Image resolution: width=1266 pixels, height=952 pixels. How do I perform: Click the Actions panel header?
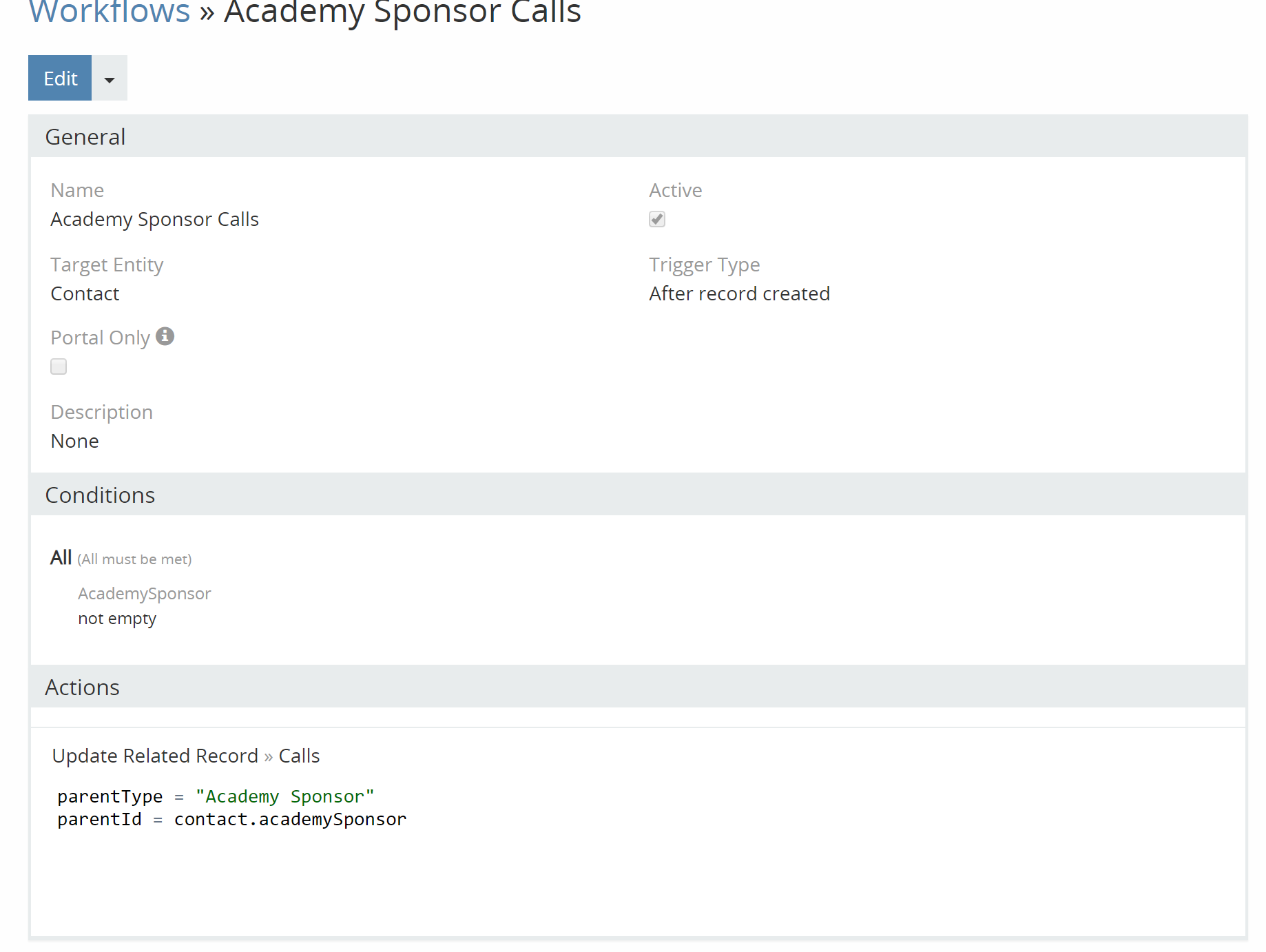pyautogui.click(x=82, y=687)
